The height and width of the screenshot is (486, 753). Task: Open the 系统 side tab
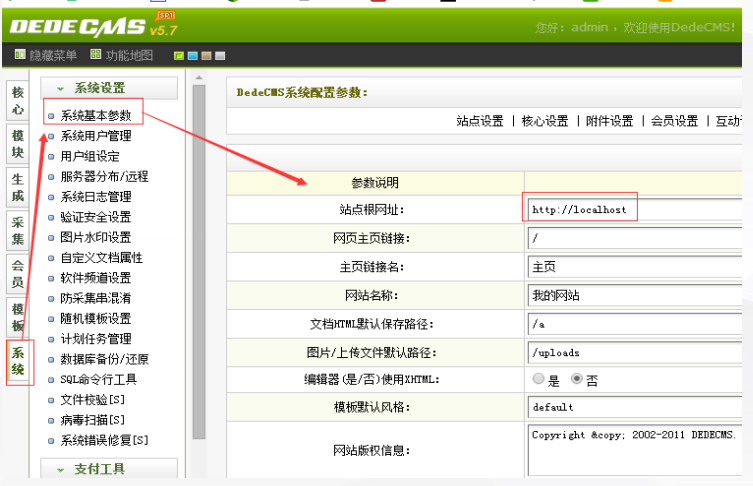[18, 361]
